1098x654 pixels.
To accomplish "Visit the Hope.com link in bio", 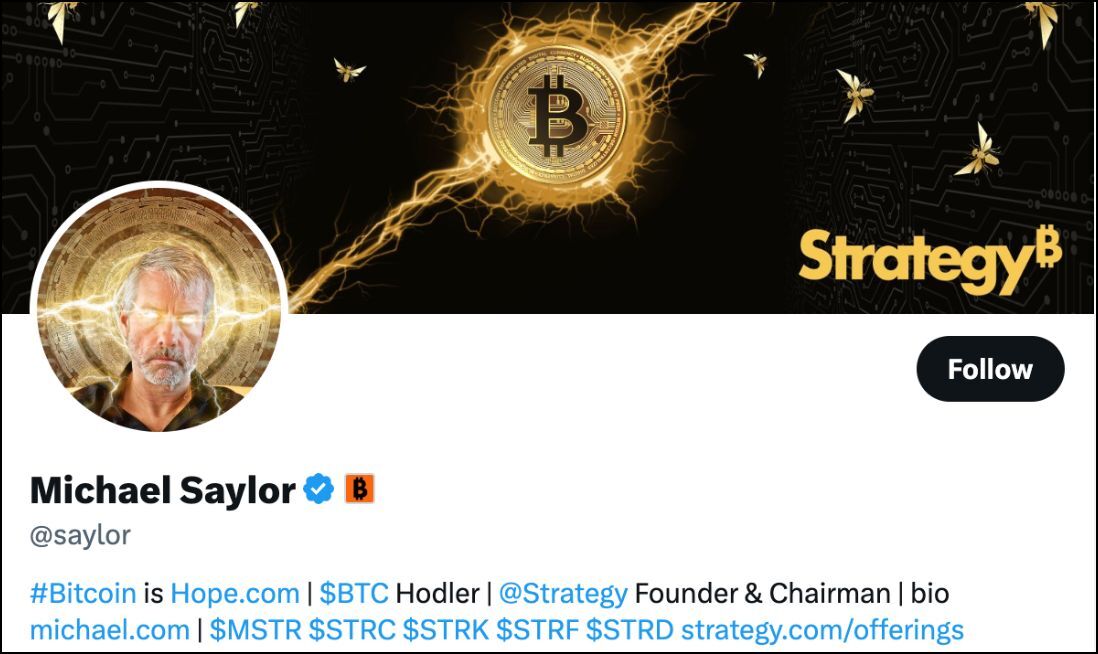I will click(x=235, y=594).
